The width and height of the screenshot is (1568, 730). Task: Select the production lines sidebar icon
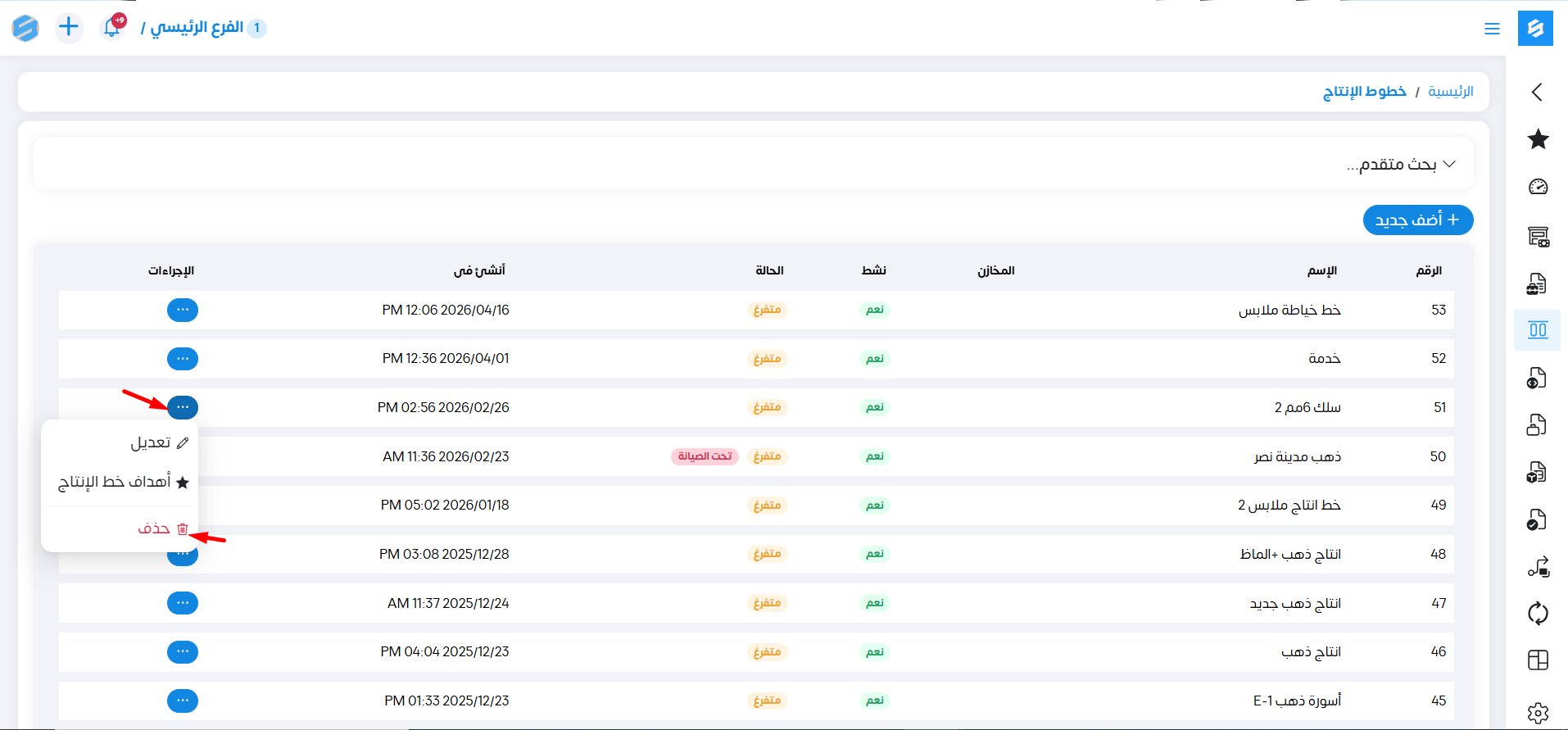tap(1538, 330)
